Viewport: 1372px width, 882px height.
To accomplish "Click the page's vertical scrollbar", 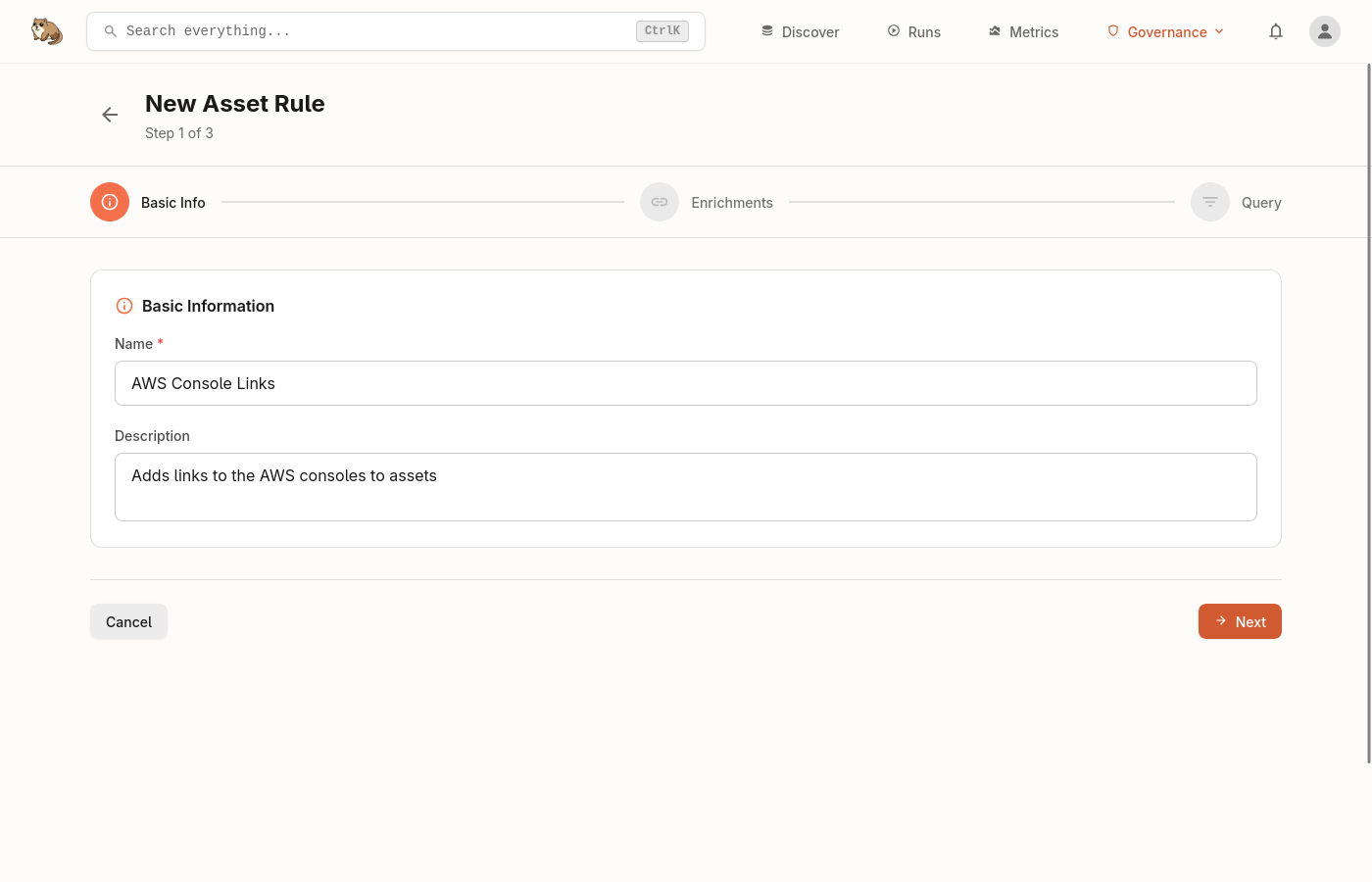I will (1368, 412).
